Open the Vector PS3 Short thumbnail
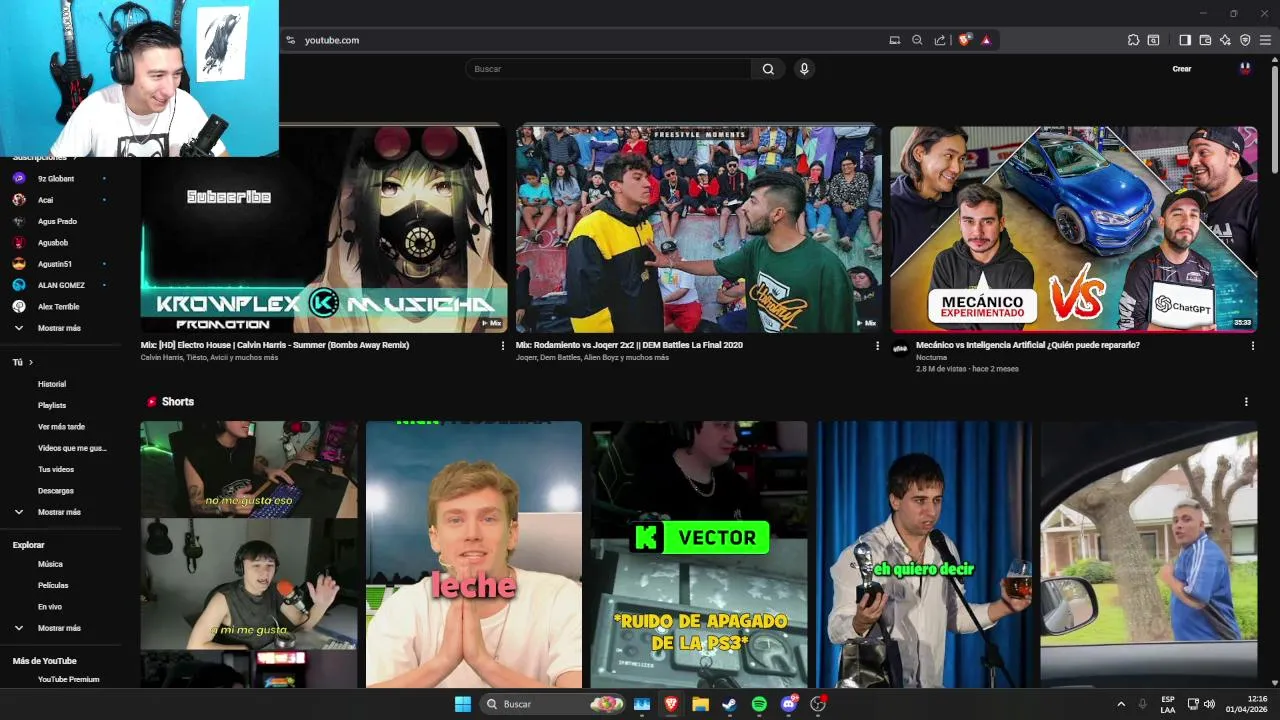1280x720 pixels. (x=699, y=555)
